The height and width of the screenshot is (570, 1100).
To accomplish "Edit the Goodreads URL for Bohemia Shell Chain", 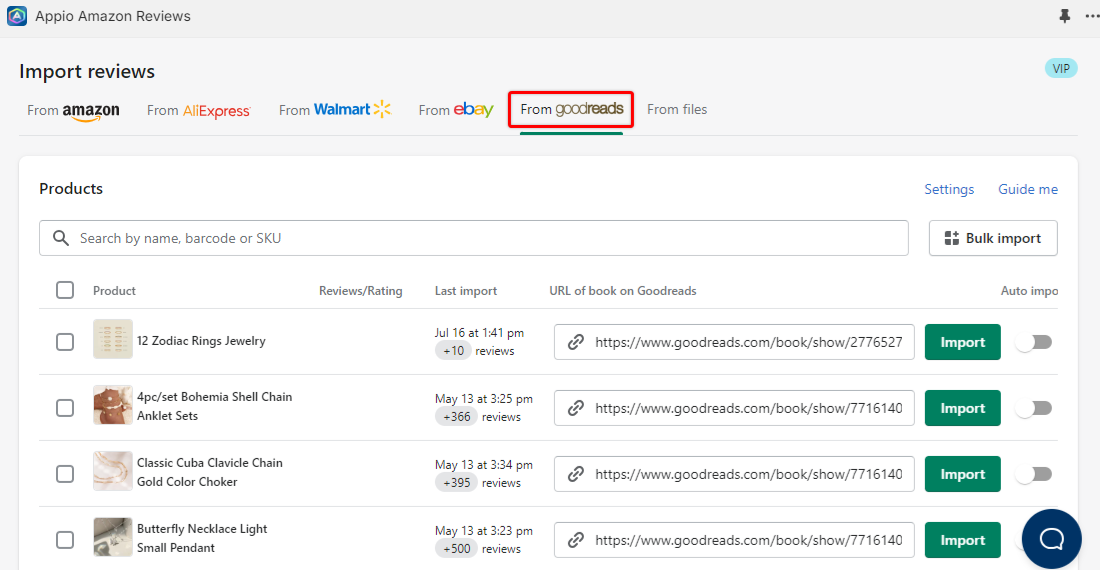I will [734, 408].
